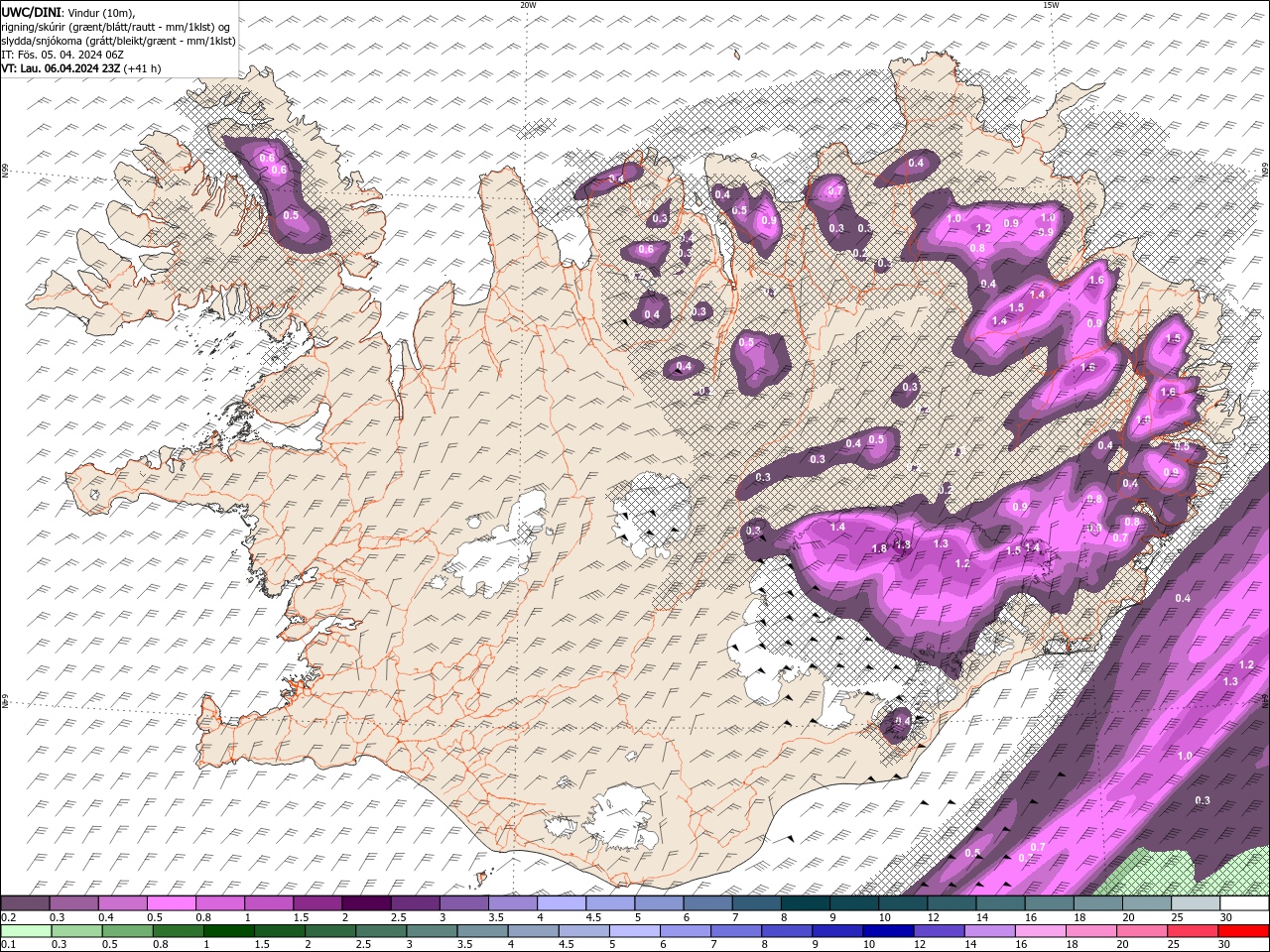Click the pale pink swatch between 0.5 and 0.8, upper legend
Screen dimensions: 1270x952
pyautogui.click(x=171, y=903)
